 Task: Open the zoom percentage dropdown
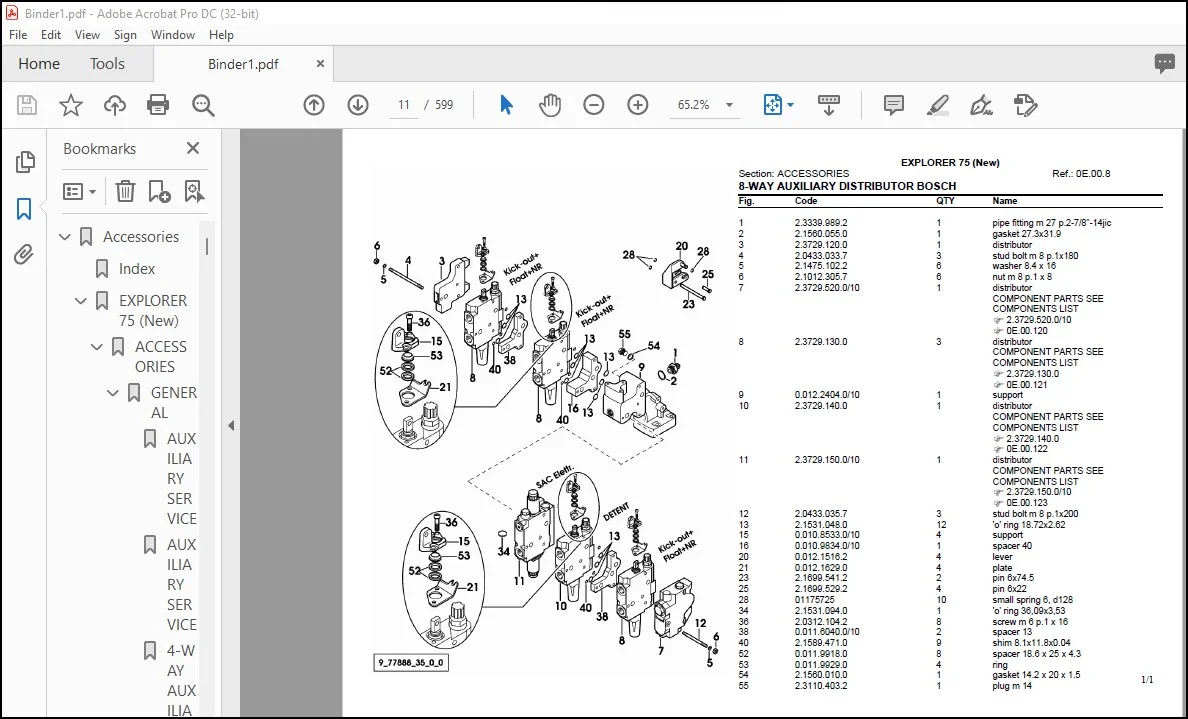(730, 105)
